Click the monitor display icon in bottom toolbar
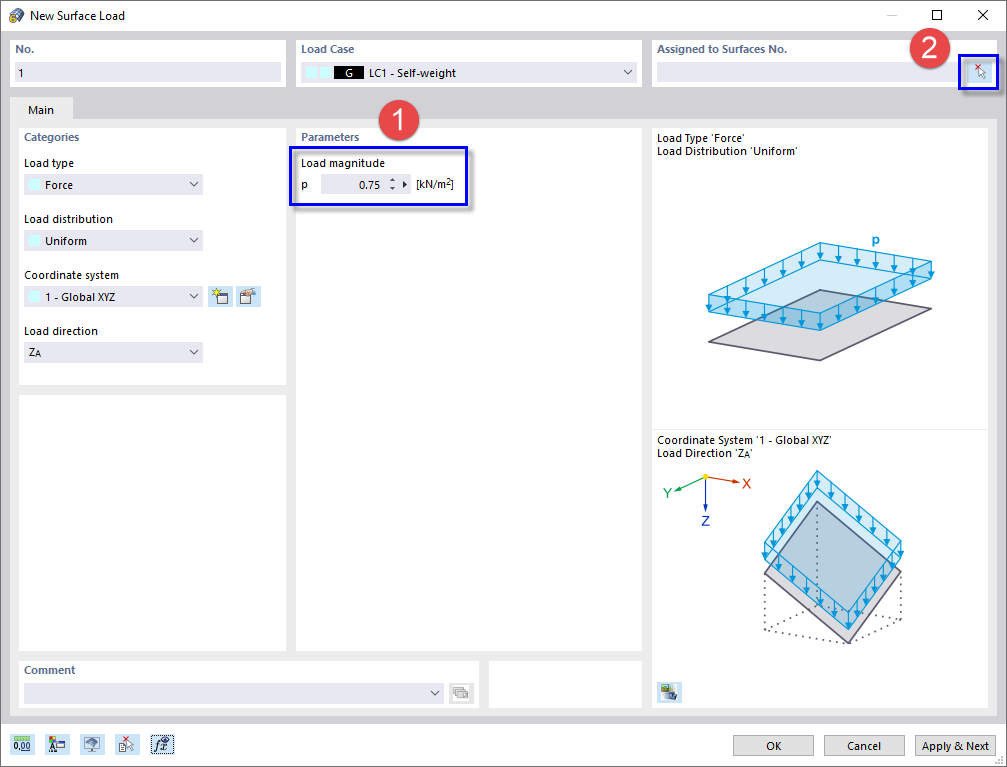Image resolution: width=1007 pixels, height=767 pixels. coord(92,744)
